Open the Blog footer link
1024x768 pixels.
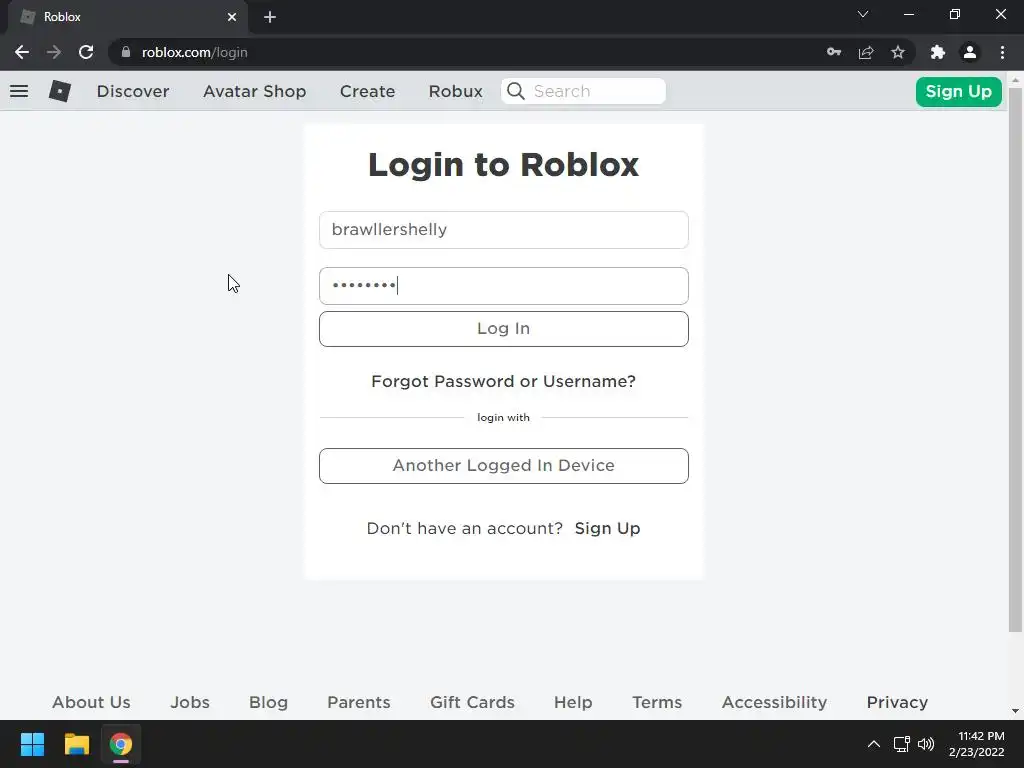click(x=268, y=702)
